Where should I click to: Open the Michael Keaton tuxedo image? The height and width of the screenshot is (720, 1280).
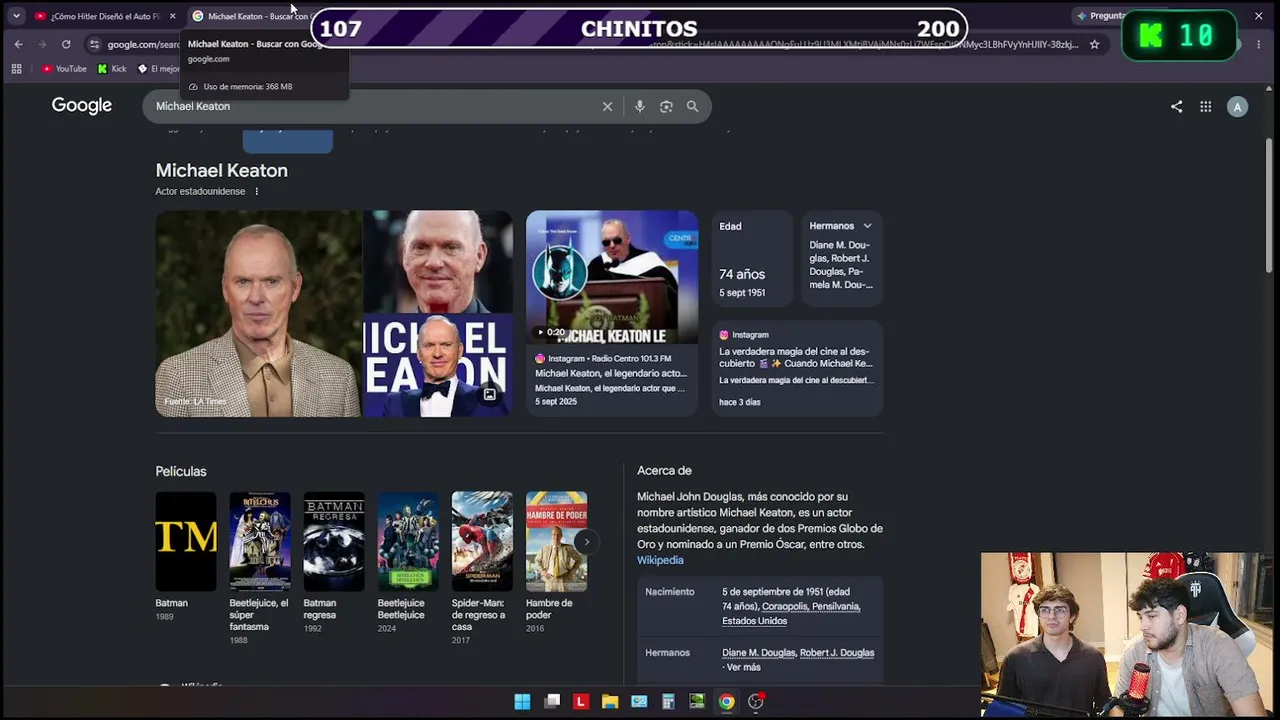click(x=438, y=366)
